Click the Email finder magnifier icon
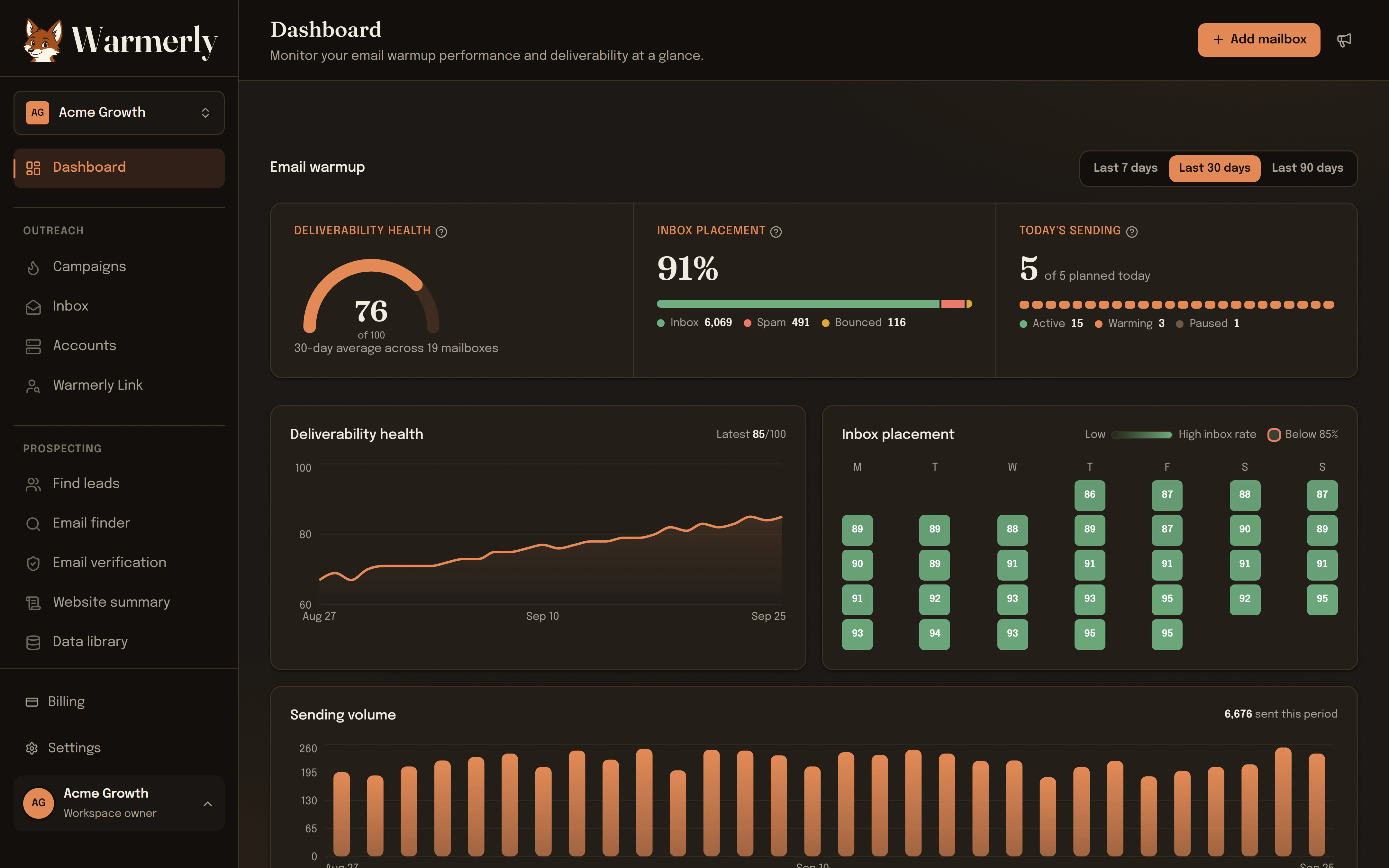1389x868 pixels. pyautogui.click(x=33, y=524)
